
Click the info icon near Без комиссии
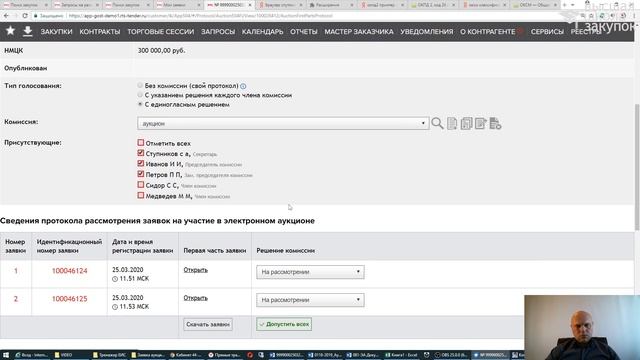[x=243, y=86]
